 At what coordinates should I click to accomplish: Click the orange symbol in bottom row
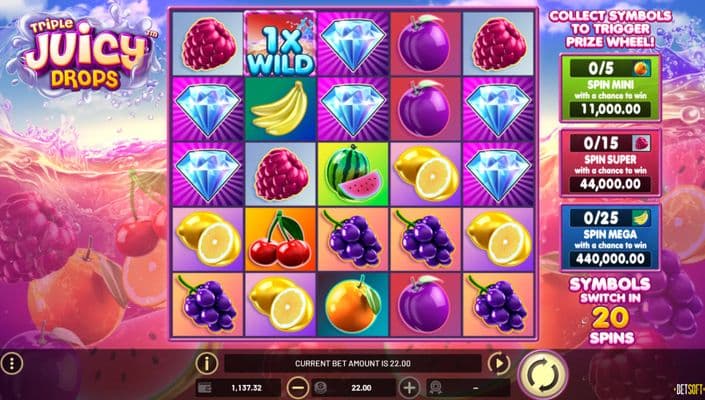click(x=353, y=305)
